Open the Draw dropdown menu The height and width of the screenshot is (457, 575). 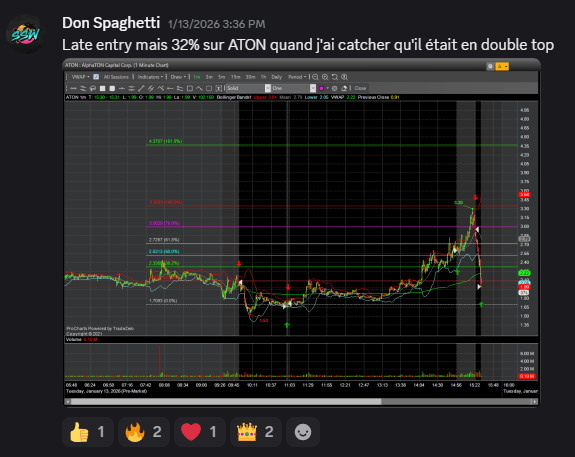tap(178, 77)
